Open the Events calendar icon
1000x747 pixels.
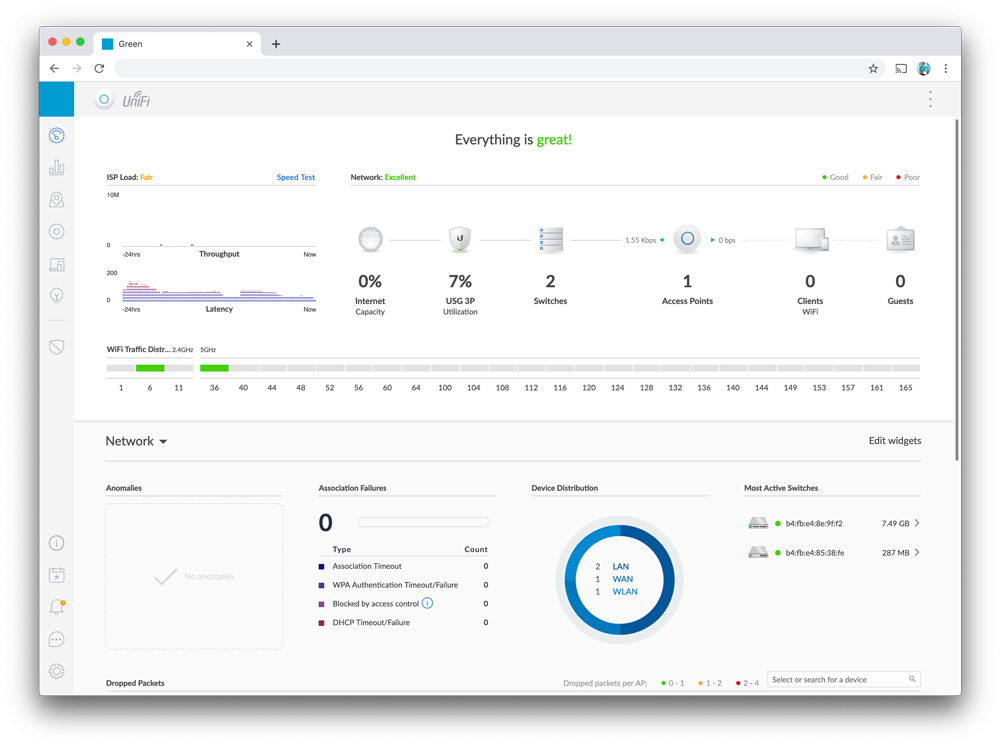point(57,575)
